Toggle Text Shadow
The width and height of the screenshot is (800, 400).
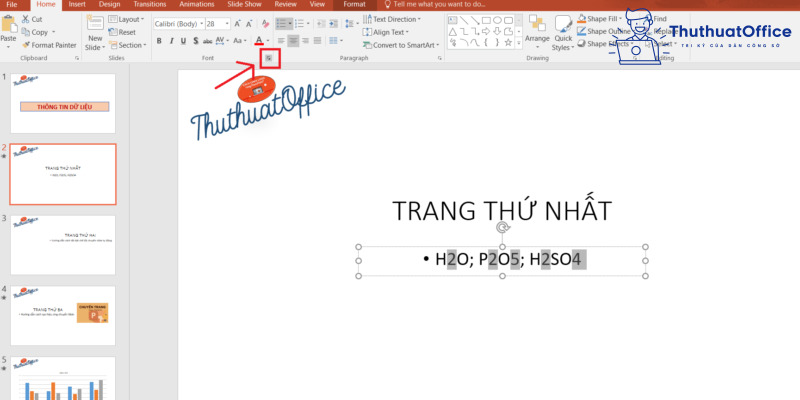(x=195, y=41)
